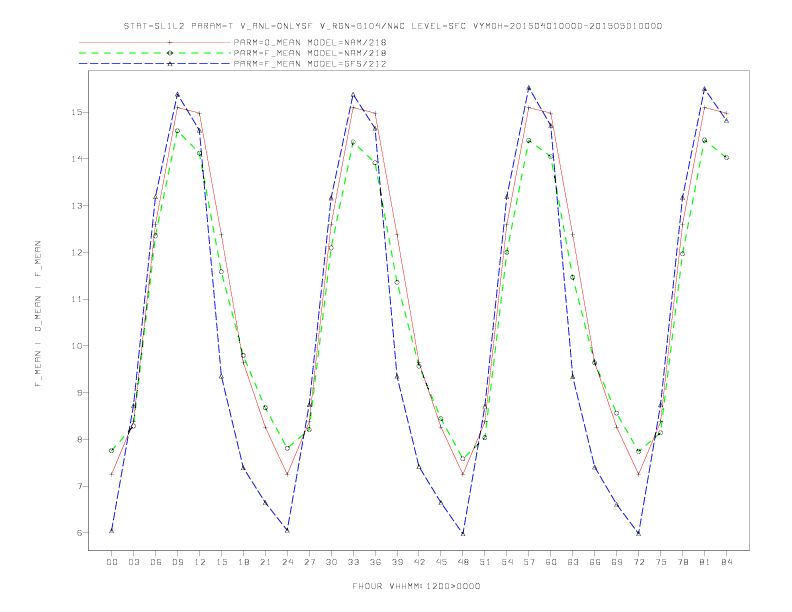Click the plus marker on red legend line
The height and width of the screenshot is (612, 792).
pyautogui.click(x=170, y=42)
